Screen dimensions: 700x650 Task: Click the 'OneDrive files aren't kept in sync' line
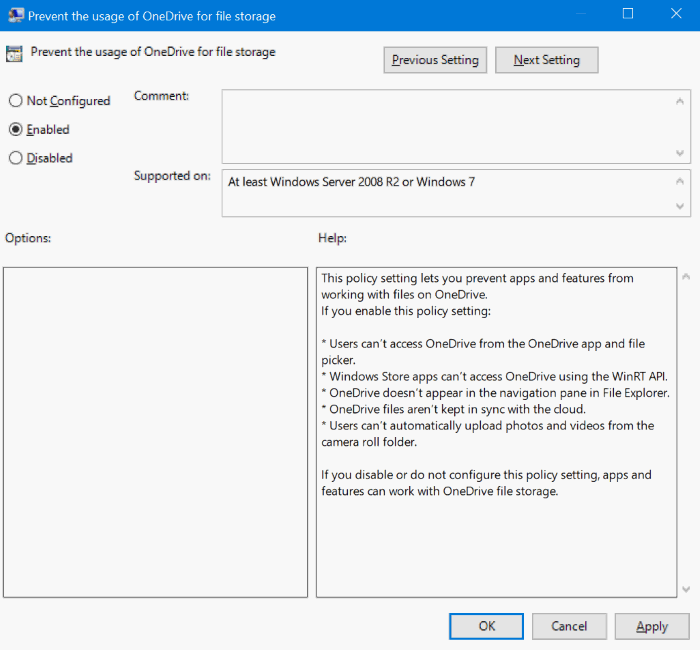tap(453, 409)
